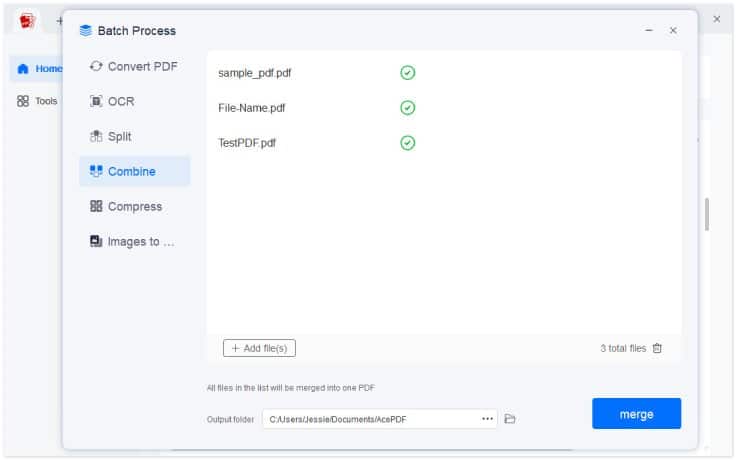Minimize the Batch Process dialog
This screenshot has width=736, height=460.
tap(649, 31)
